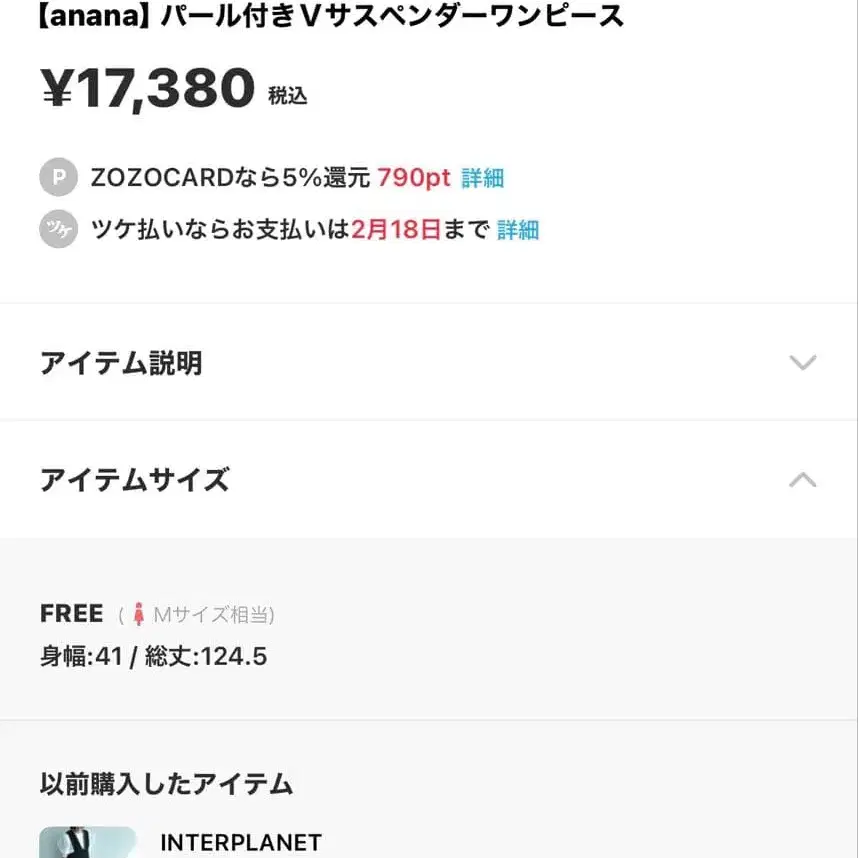The height and width of the screenshot is (858, 858).
Task: Click the chevron next to アイテム説明
Action: pos(803,363)
